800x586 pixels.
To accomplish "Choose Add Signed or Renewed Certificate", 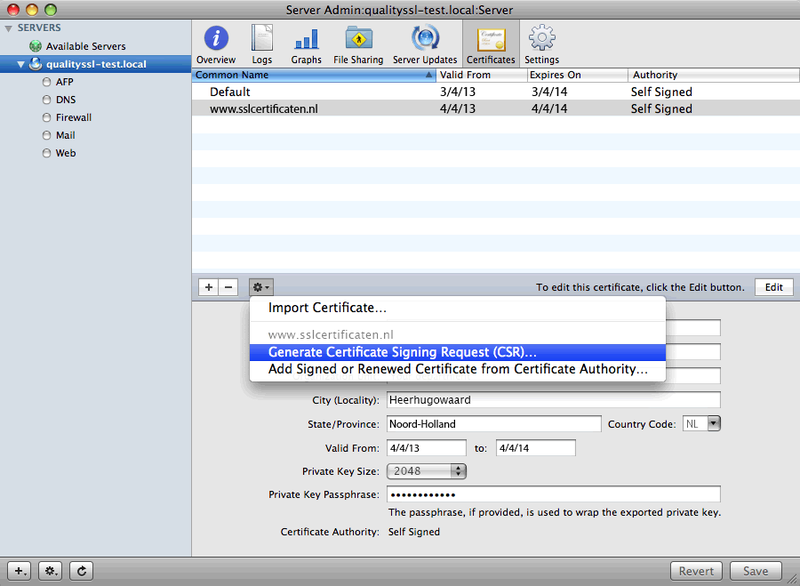I will point(458,369).
